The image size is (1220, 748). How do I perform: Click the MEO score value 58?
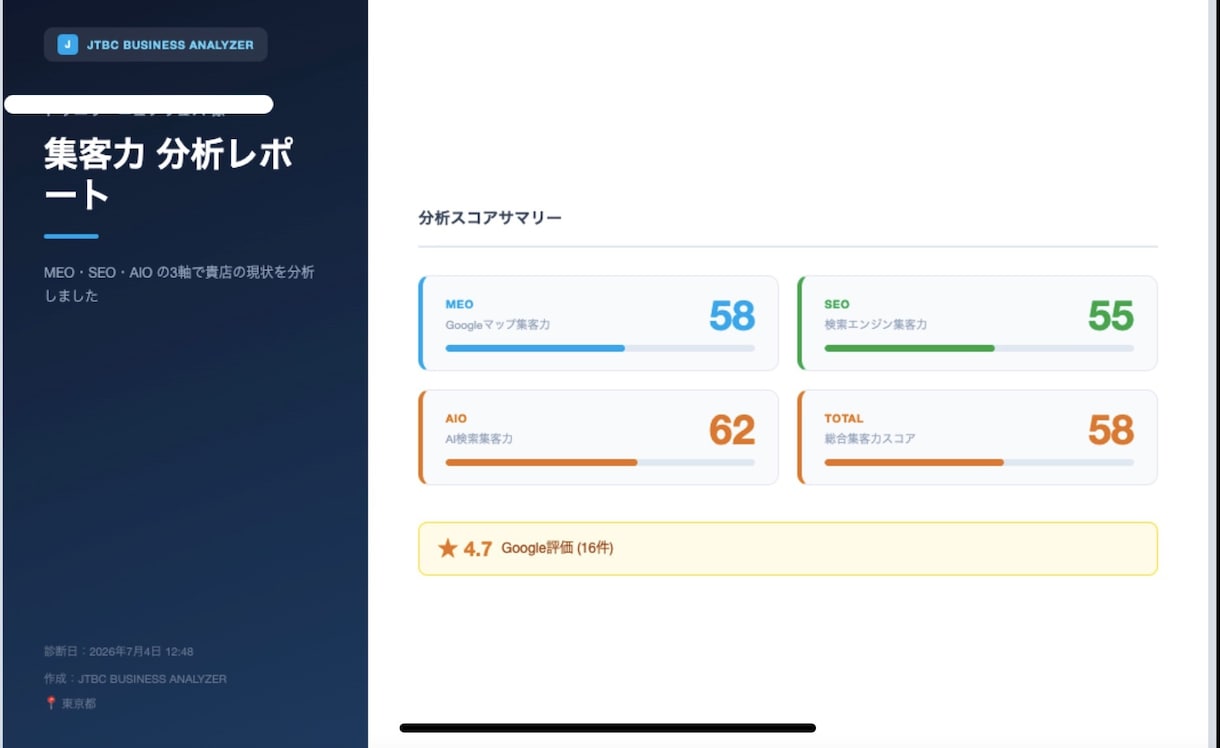(x=732, y=316)
